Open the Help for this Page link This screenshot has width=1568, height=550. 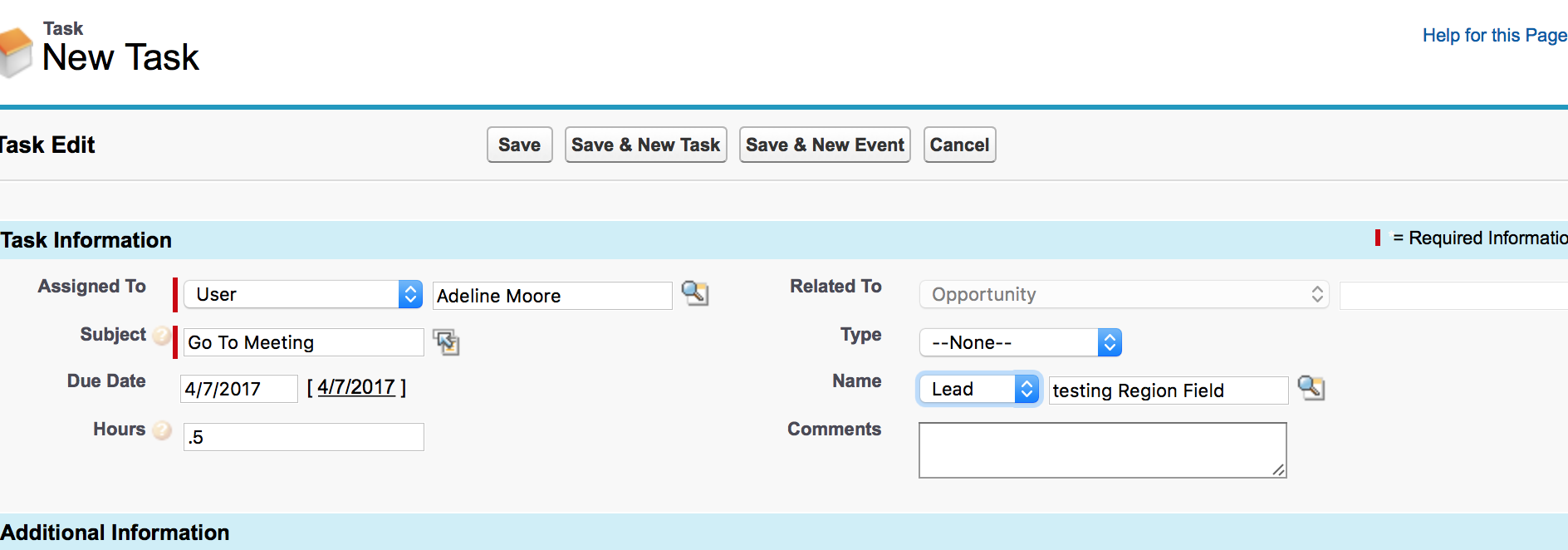[1494, 35]
